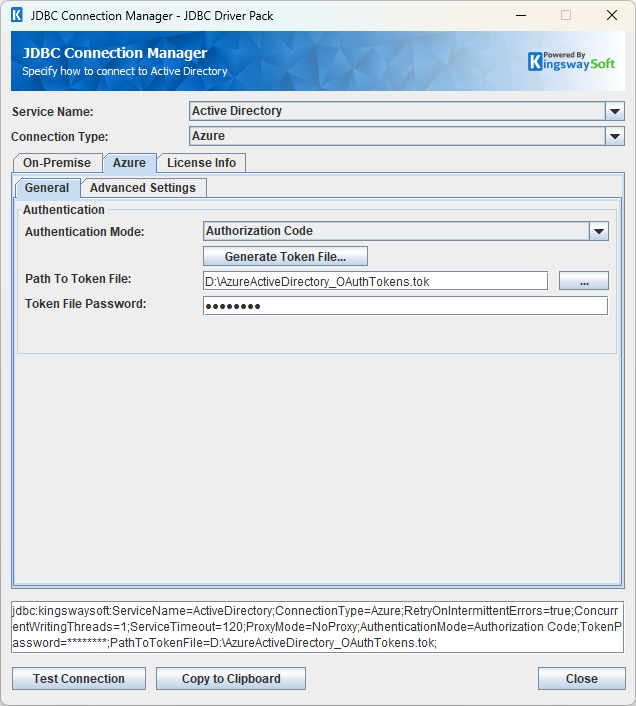Viewport: 636px width, 706px height.
Task: Click the Generate Token File button
Action: tap(285, 257)
